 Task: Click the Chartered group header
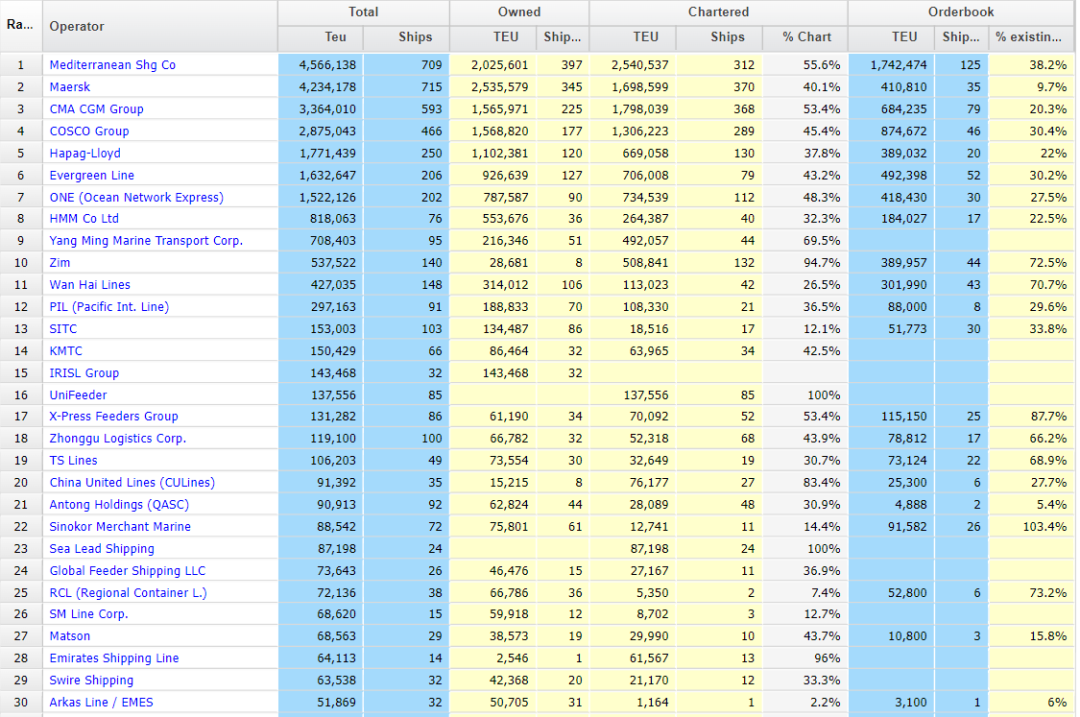point(718,12)
